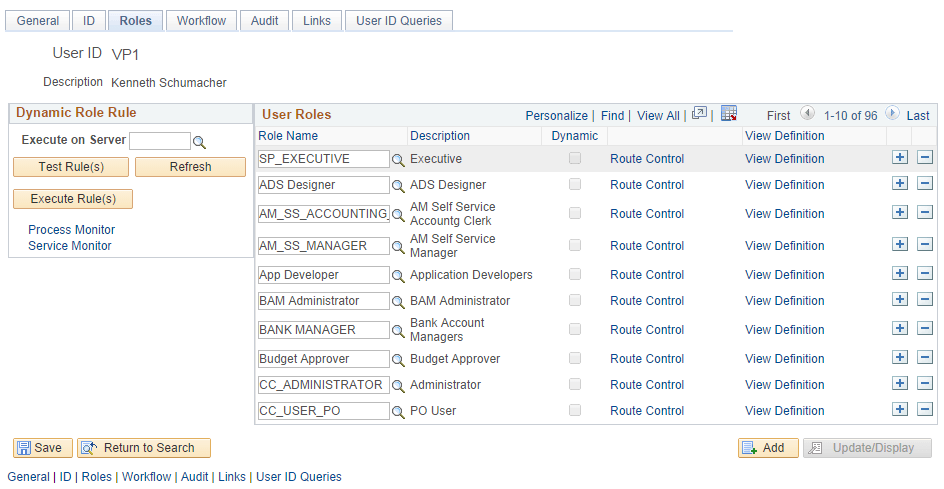Add a row after AM_SS_ACCOUNTING role
The height and width of the screenshot is (489, 944).
pyautogui.click(x=899, y=212)
